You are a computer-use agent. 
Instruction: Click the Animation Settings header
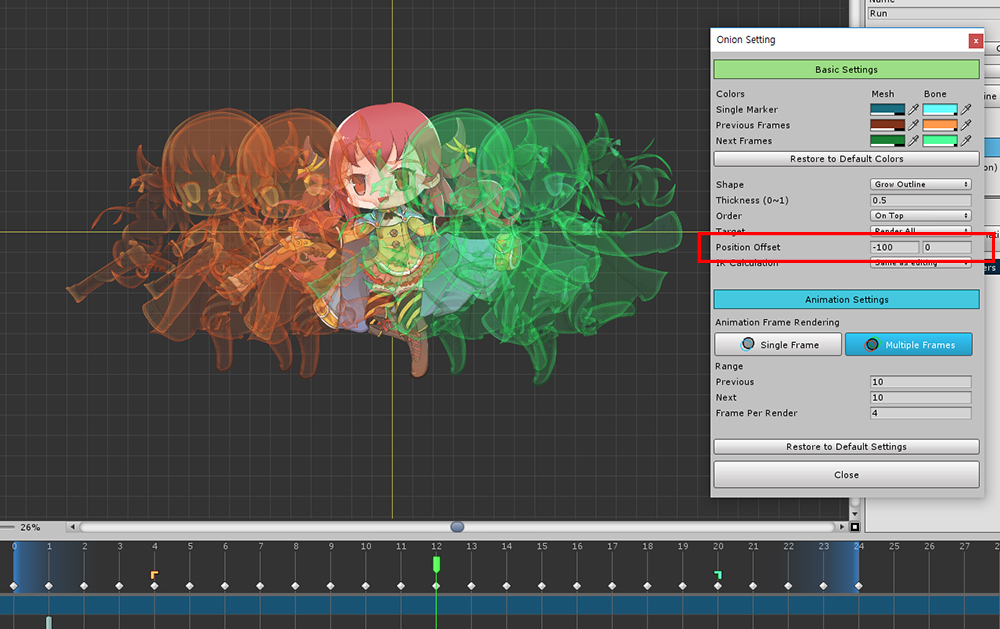tap(846, 300)
